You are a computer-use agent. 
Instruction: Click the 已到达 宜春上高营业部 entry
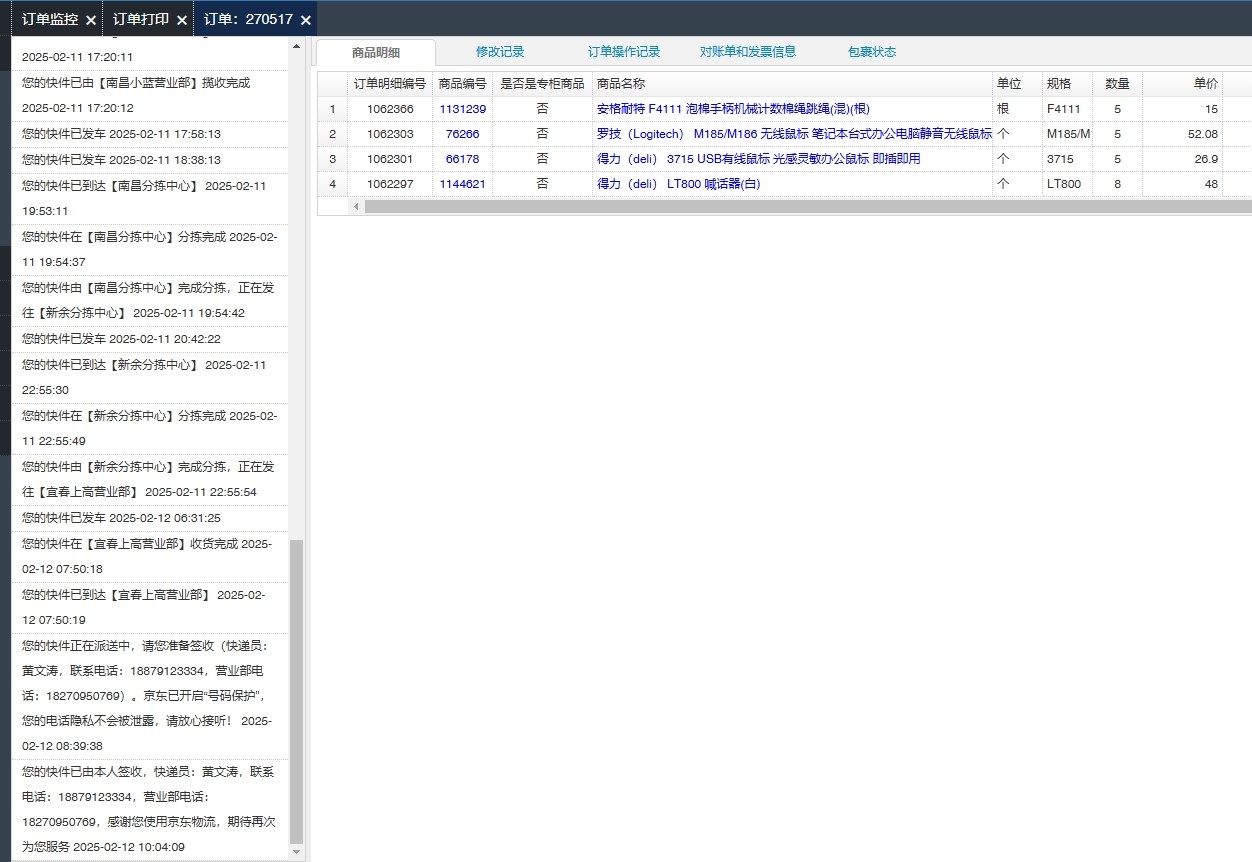tap(150, 607)
